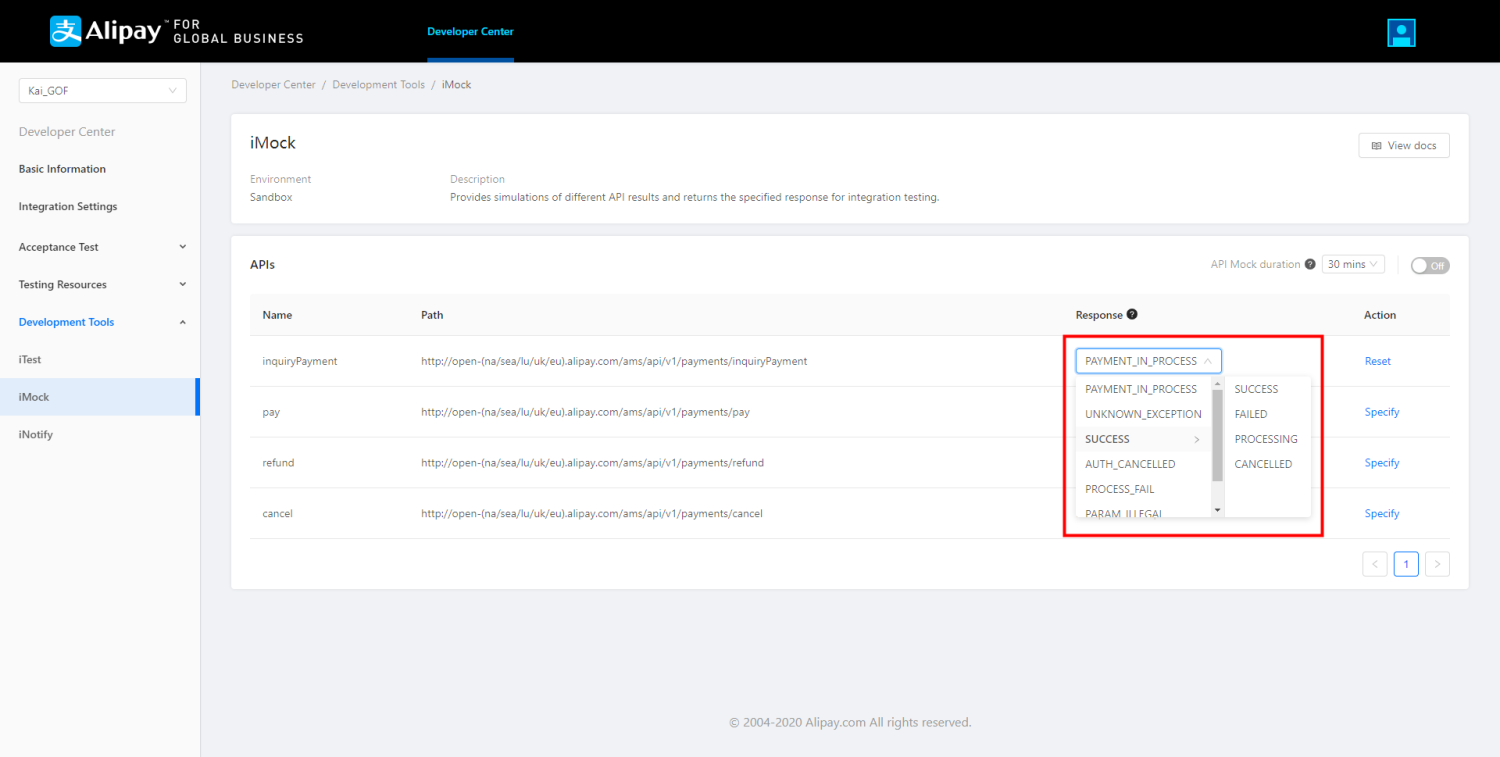The image size is (1500, 757).
Task: Reset the inquiryPayment response
Action: (x=1378, y=361)
